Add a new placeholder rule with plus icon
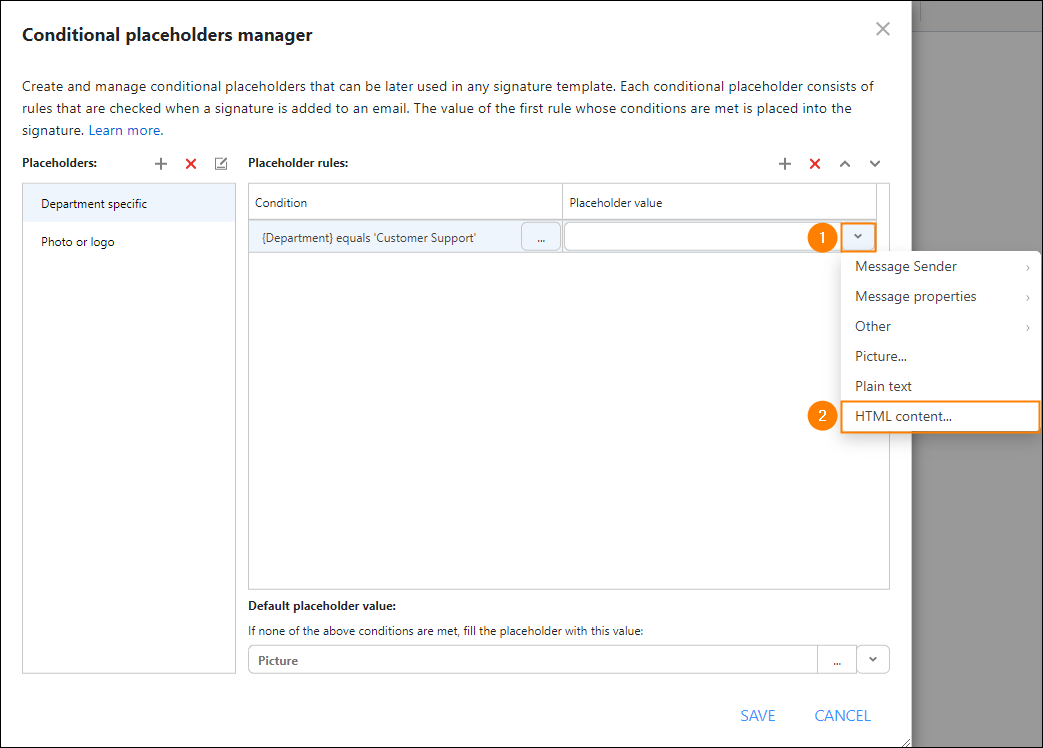Viewport: 1043px width, 748px height. click(785, 163)
